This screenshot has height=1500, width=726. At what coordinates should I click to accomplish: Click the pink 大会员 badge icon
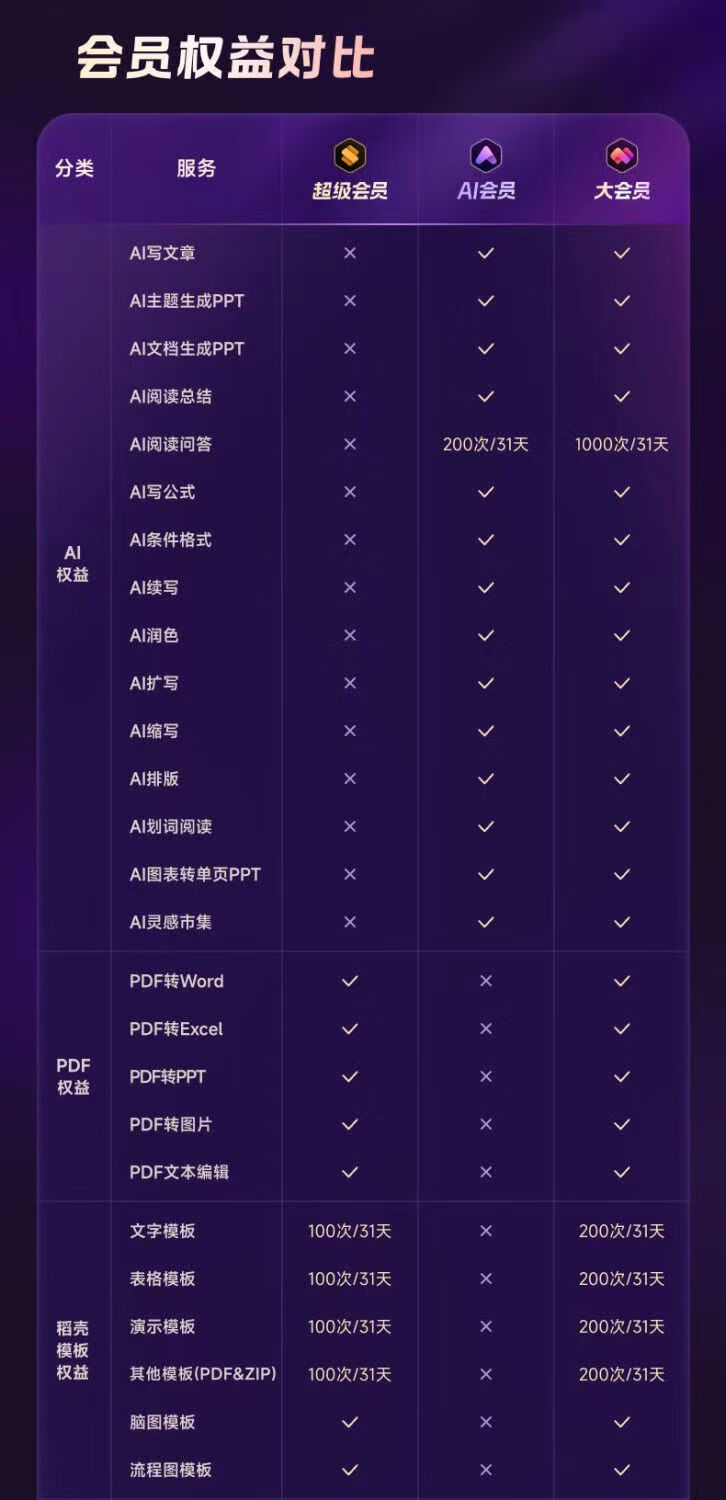(x=622, y=156)
